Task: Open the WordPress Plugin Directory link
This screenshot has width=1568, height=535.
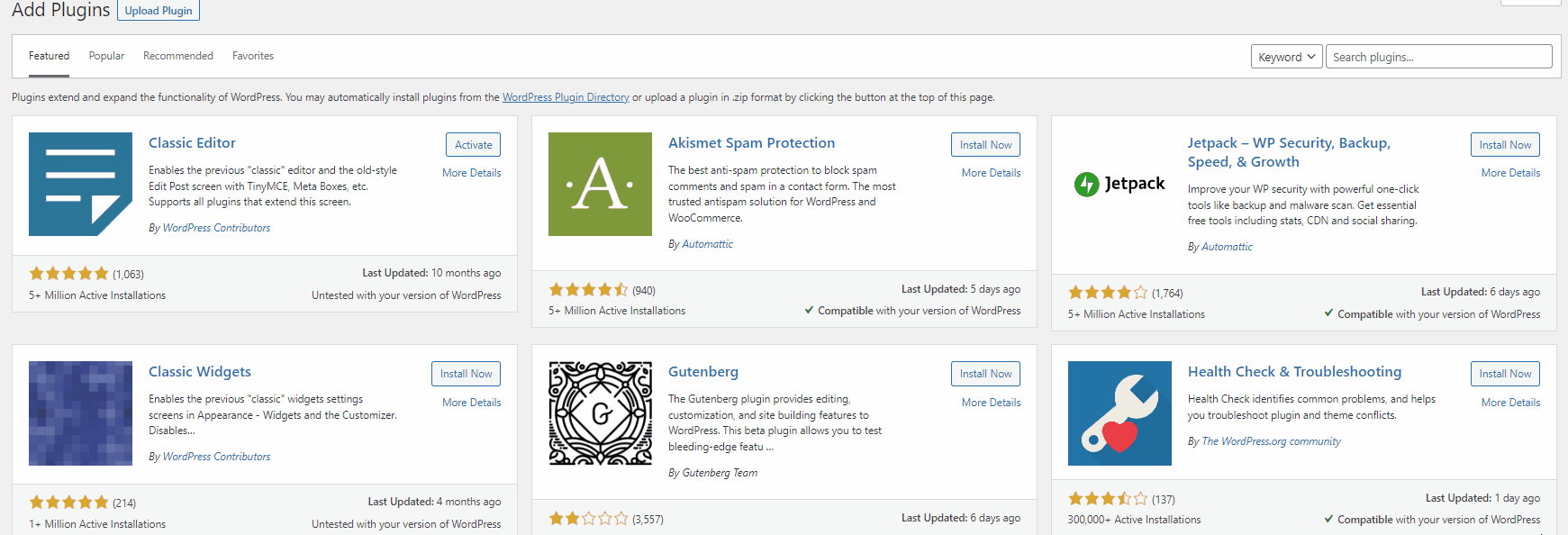Action: click(566, 97)
